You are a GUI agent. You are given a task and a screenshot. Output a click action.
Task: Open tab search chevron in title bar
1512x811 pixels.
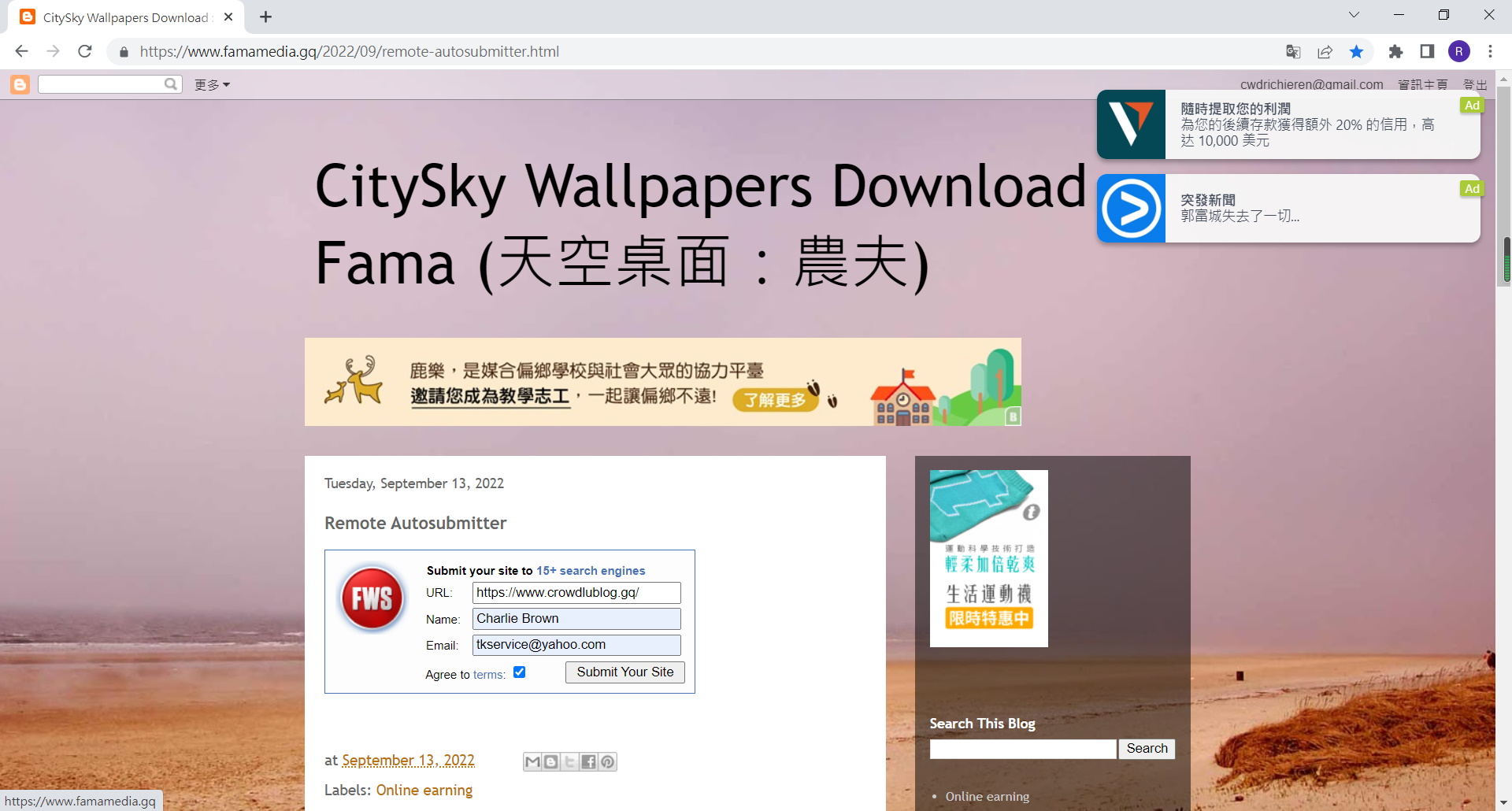tap(1354, 15)
